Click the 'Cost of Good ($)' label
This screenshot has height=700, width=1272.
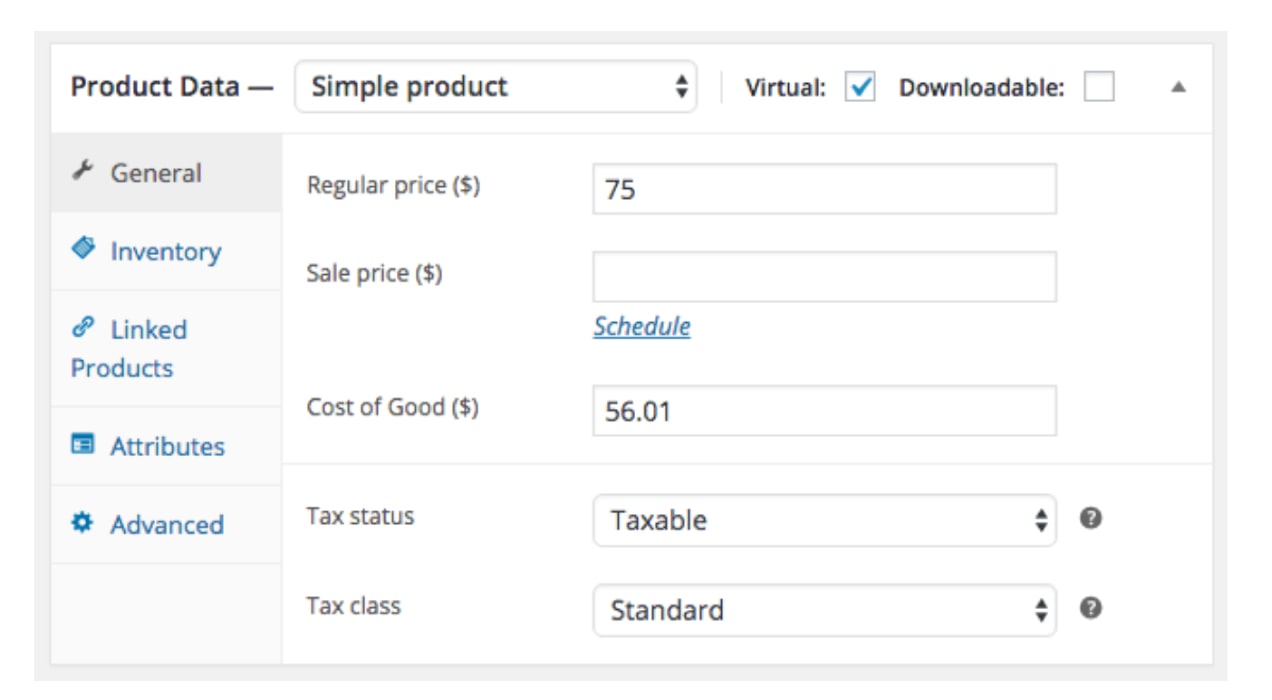click(393, 407)
